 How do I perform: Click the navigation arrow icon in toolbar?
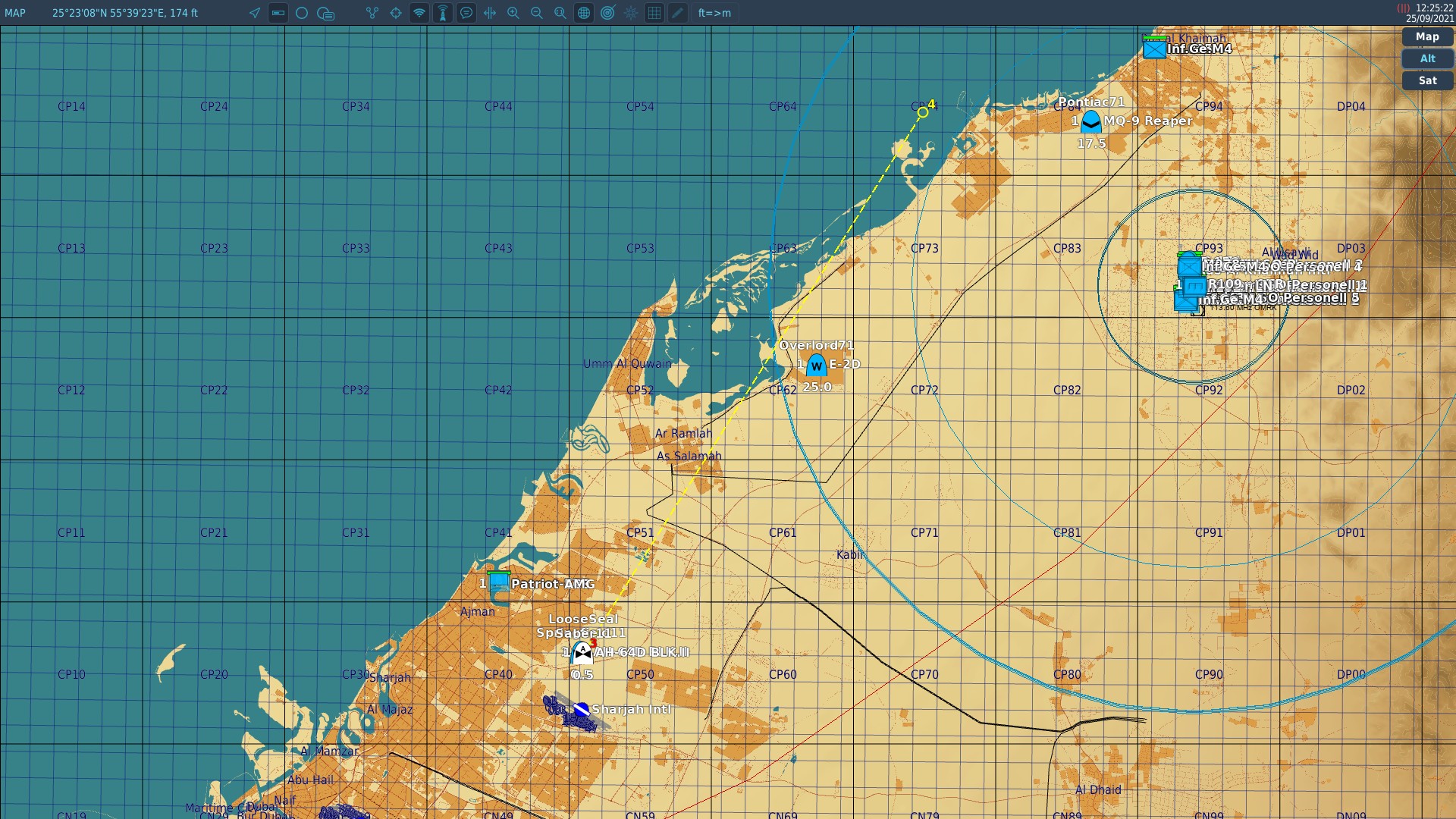[255, 13]
